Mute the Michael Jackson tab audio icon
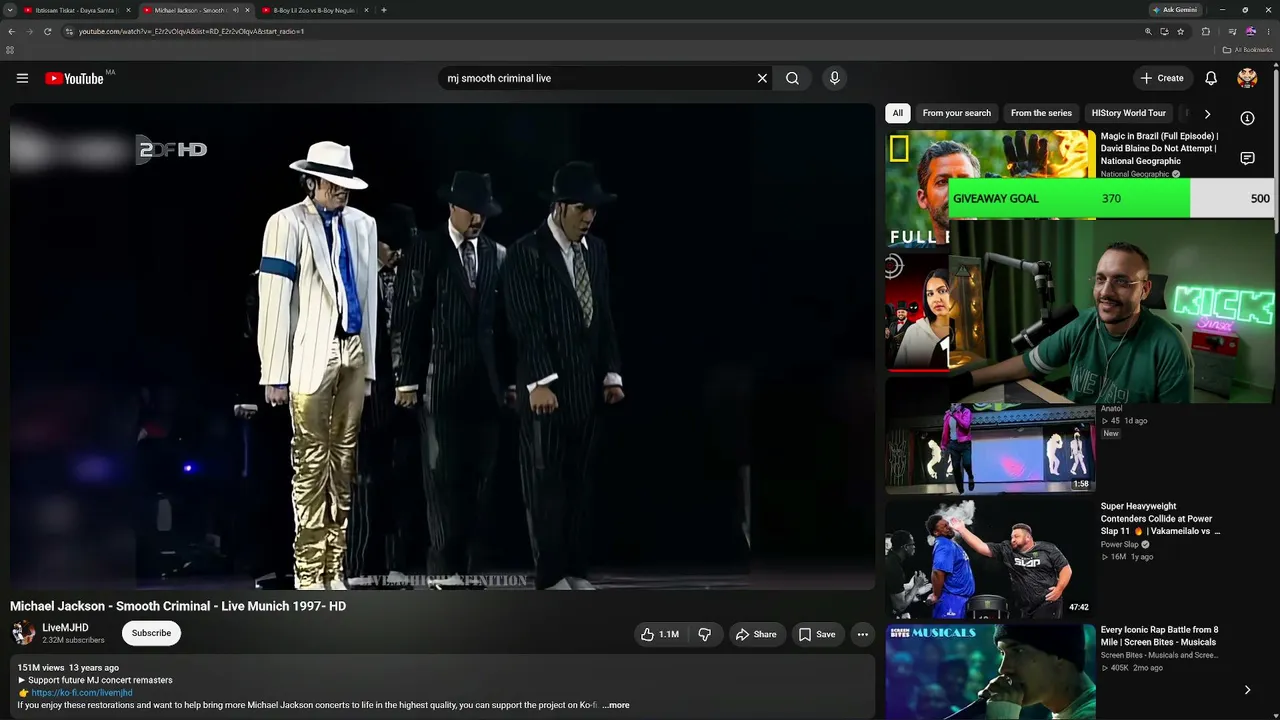This screenshot has width=1280, height=720. click(x=235, y=10)
